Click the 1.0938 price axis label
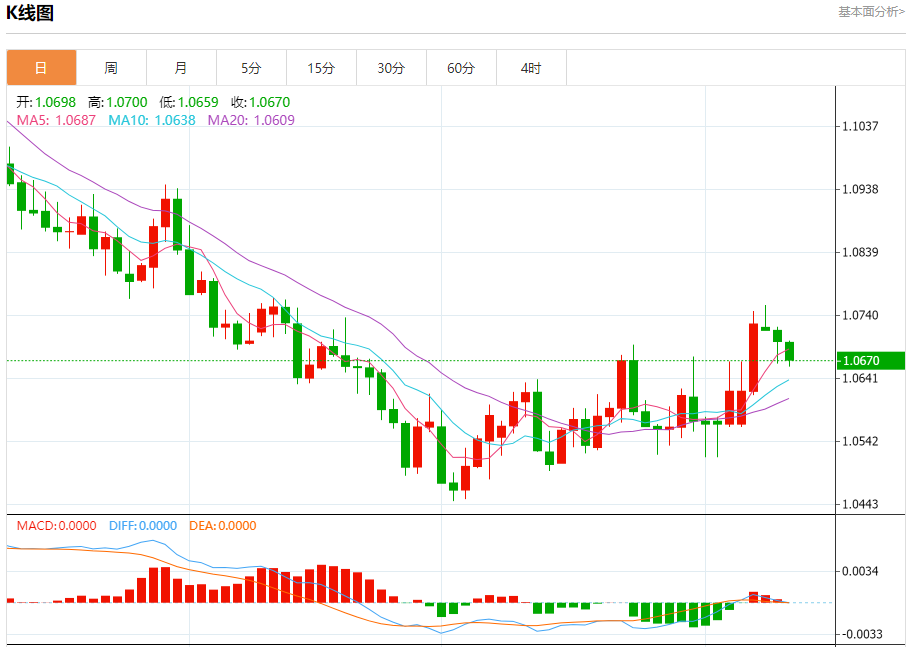Viewport: 913px width, 647px height. click(861, 189)
